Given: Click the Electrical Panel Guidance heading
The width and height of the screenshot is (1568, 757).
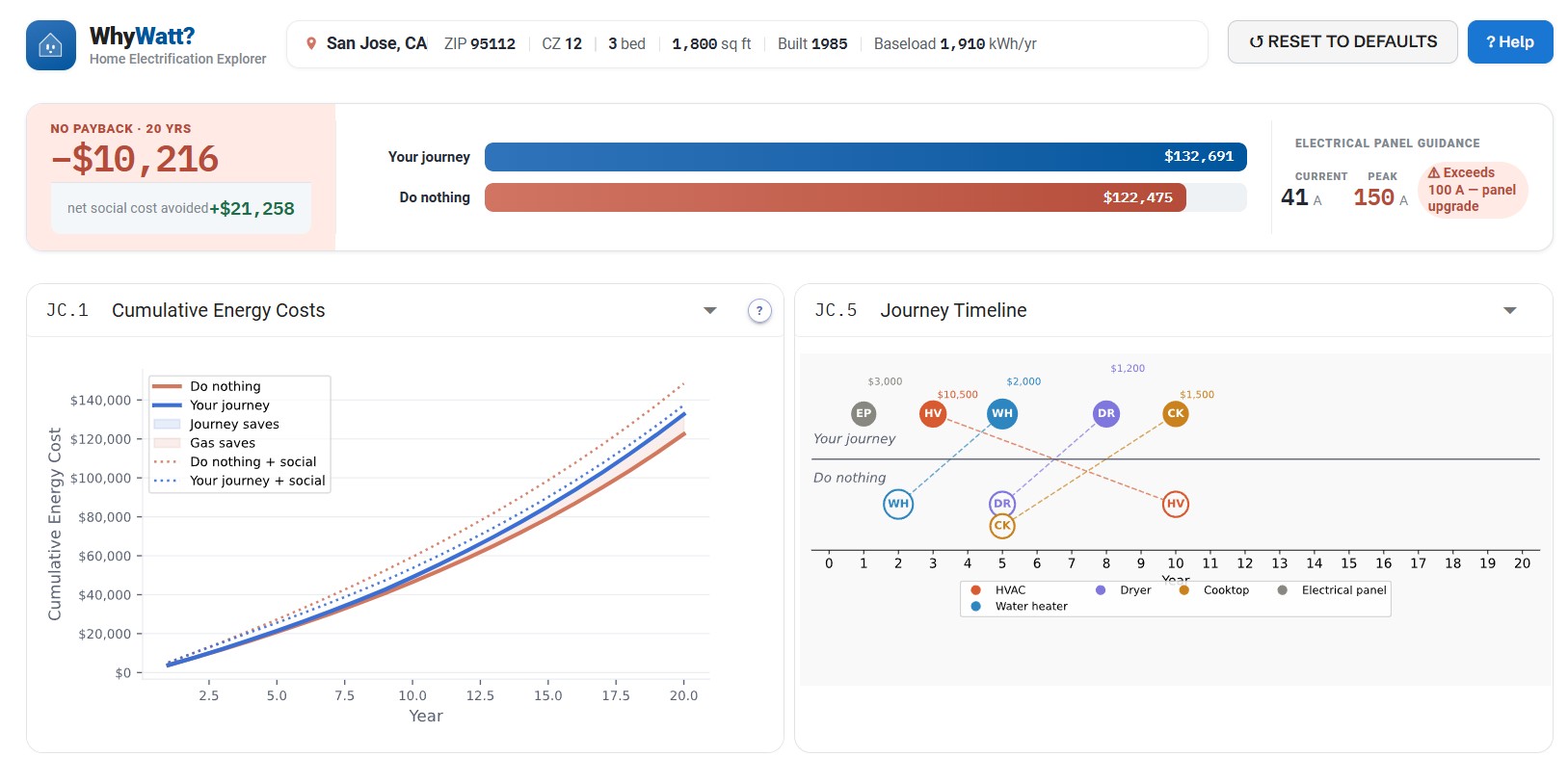Looking at the screenshot, I should click(x=1387, y=144).
